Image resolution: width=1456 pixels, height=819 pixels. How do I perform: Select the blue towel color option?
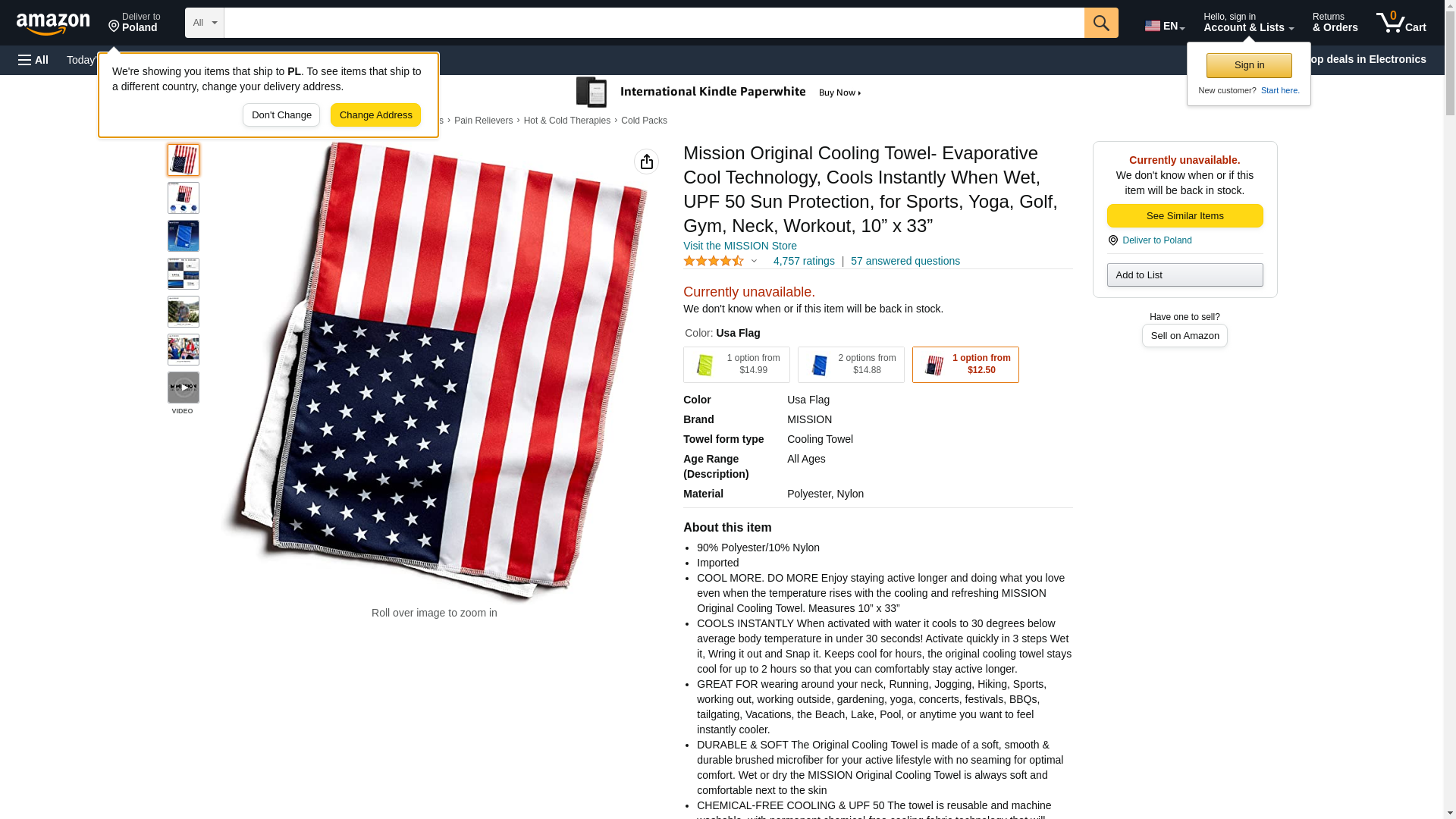[851, 365]
